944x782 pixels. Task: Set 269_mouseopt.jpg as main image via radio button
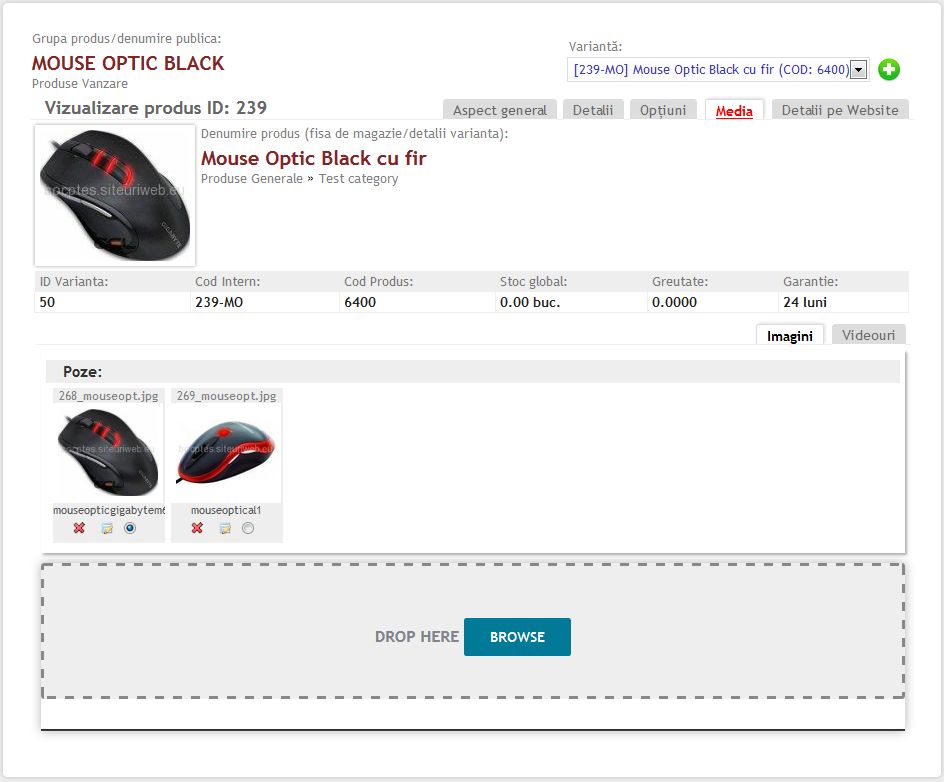click(x=248, y=528)
